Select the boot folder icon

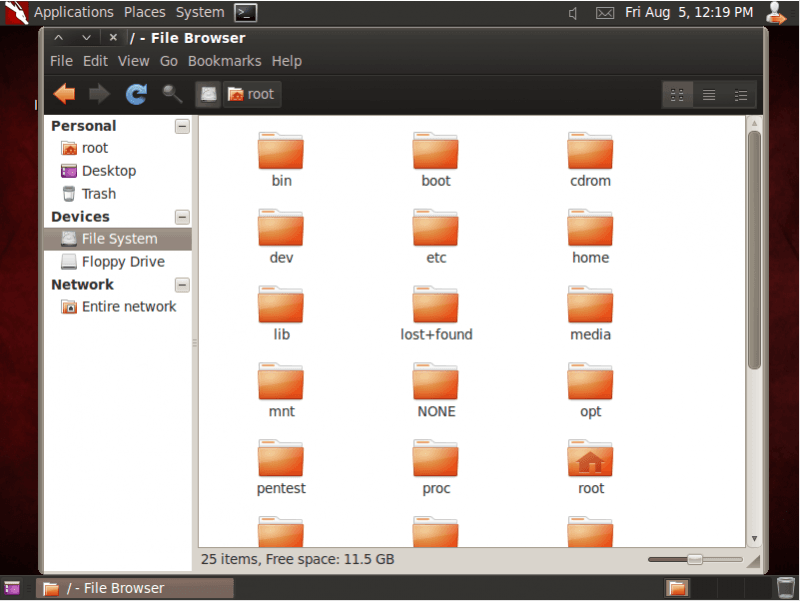[x=436, y=151]
